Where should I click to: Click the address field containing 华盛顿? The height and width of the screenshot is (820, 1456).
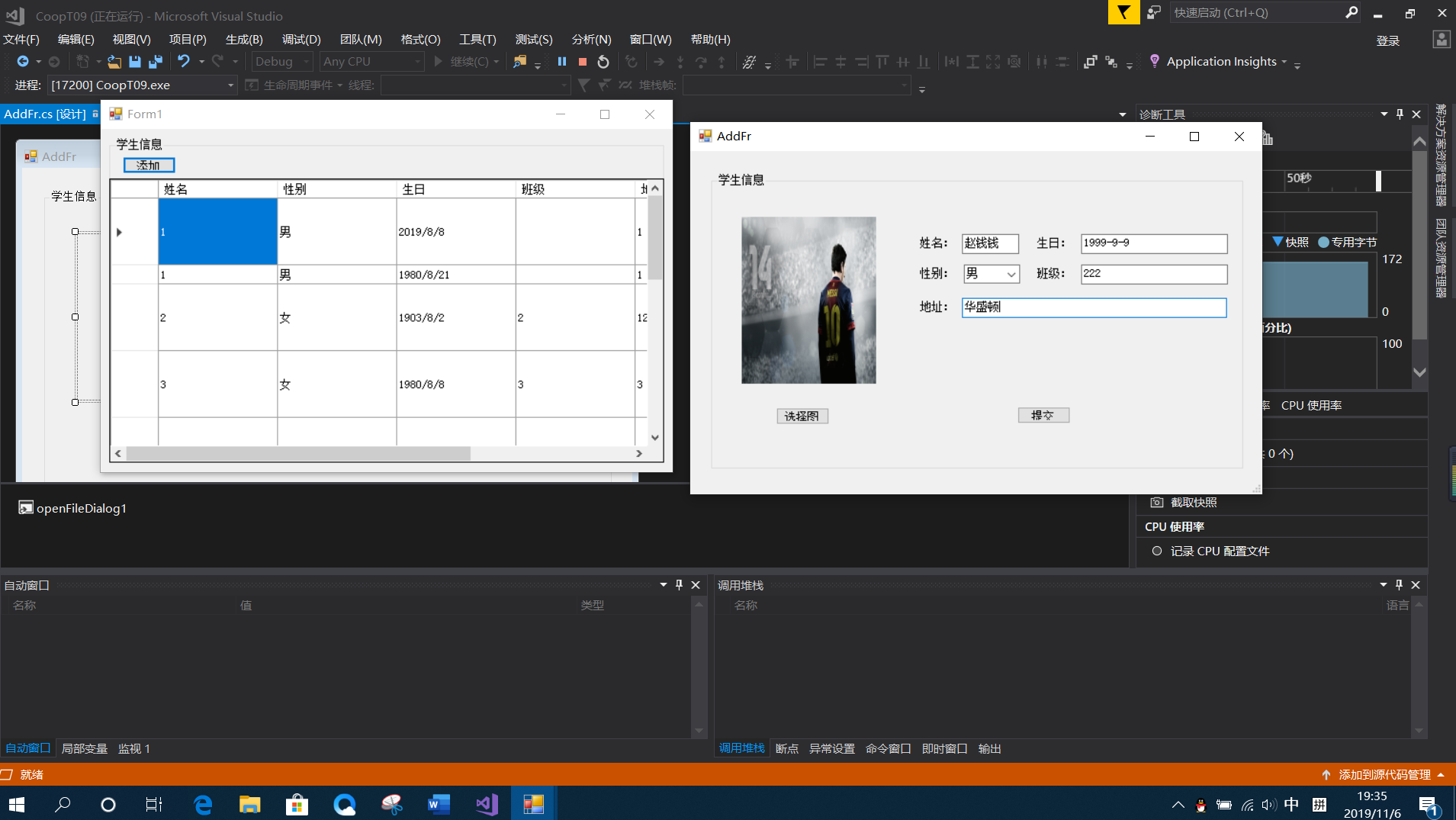click(x=1094, y=307)
